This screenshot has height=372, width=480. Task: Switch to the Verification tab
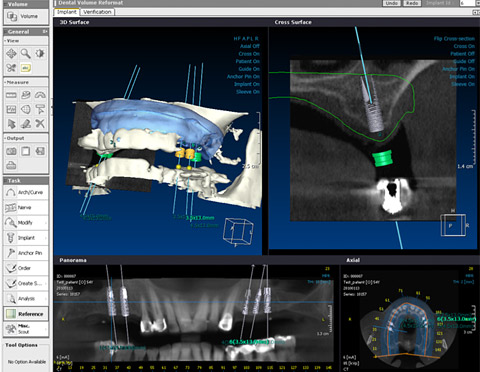pos(97,12)
